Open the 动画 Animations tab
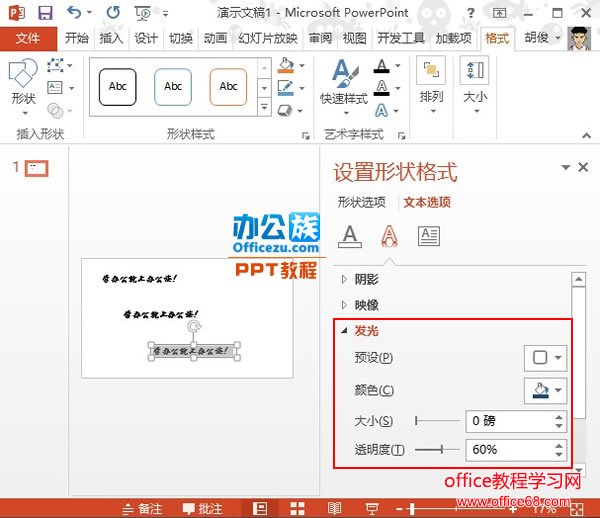600x518 pixels. 215,38
